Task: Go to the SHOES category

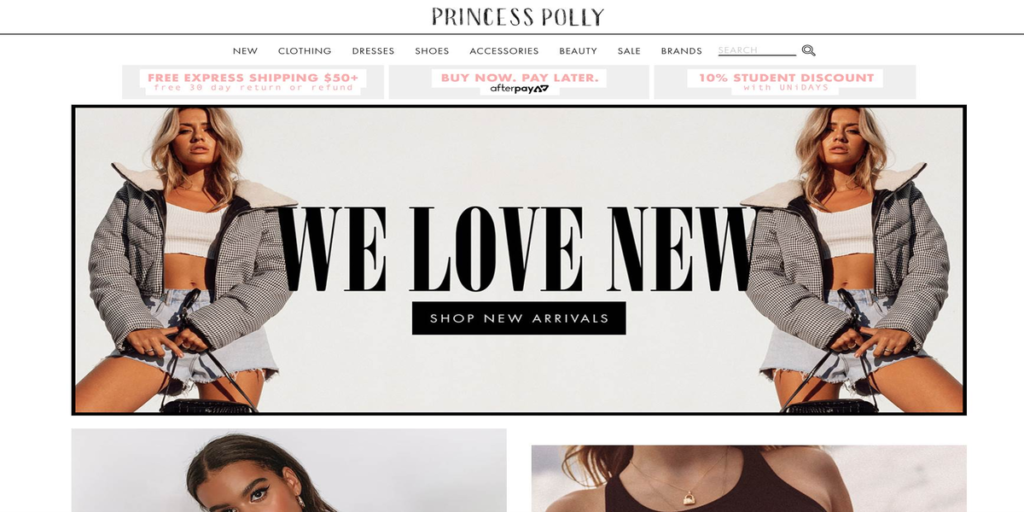Action: tap(432, 51)
